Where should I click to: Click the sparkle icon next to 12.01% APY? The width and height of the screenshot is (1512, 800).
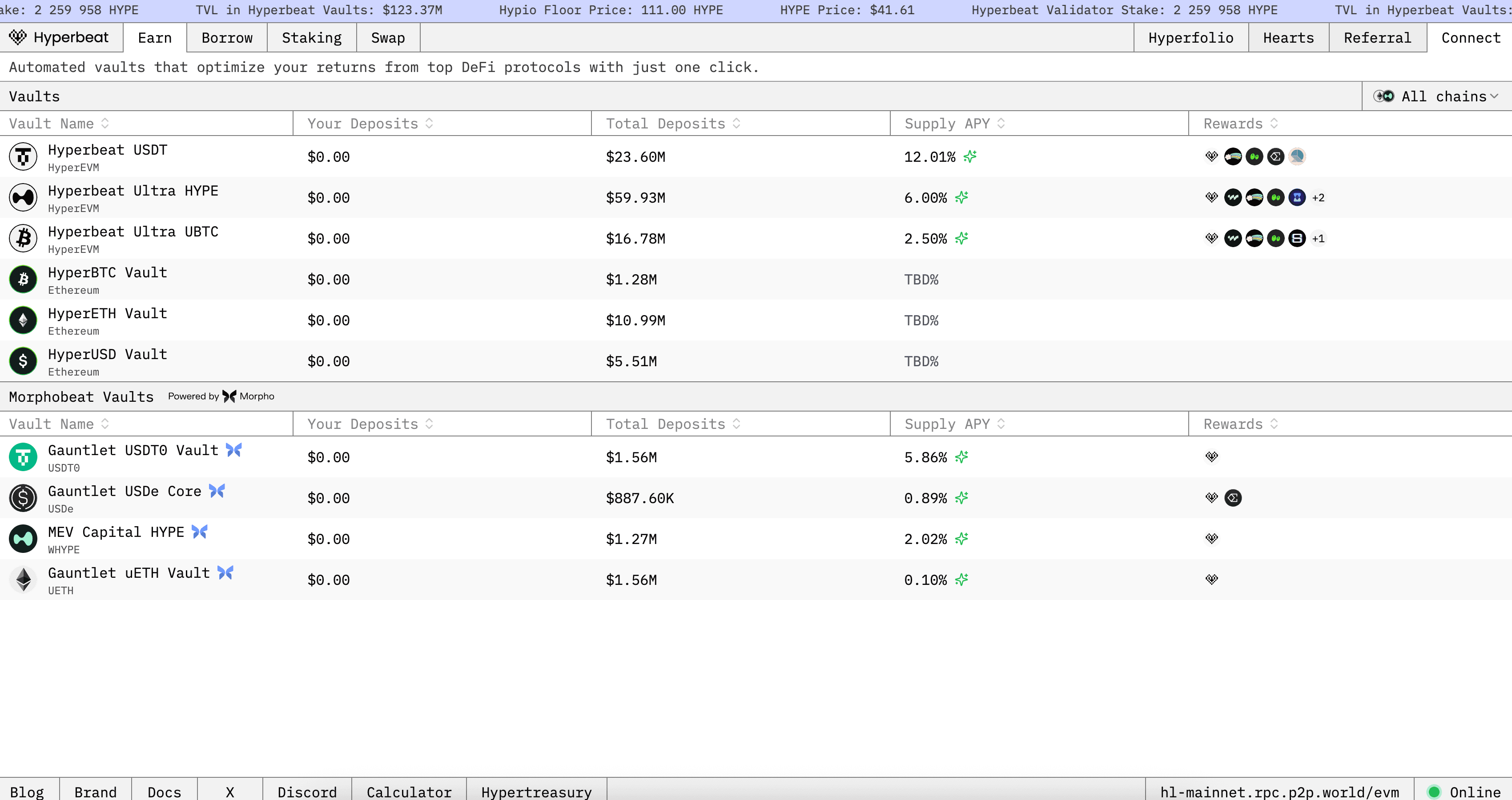pos(970,156)
